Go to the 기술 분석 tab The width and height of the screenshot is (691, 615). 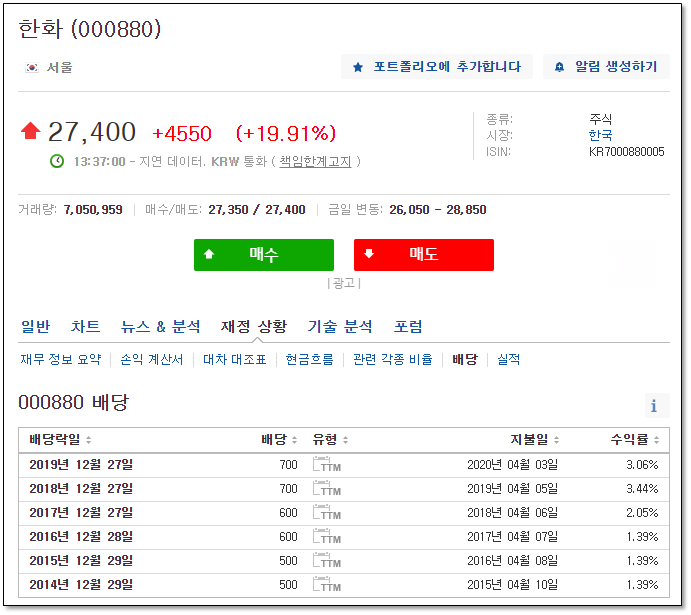coord(340,326)
